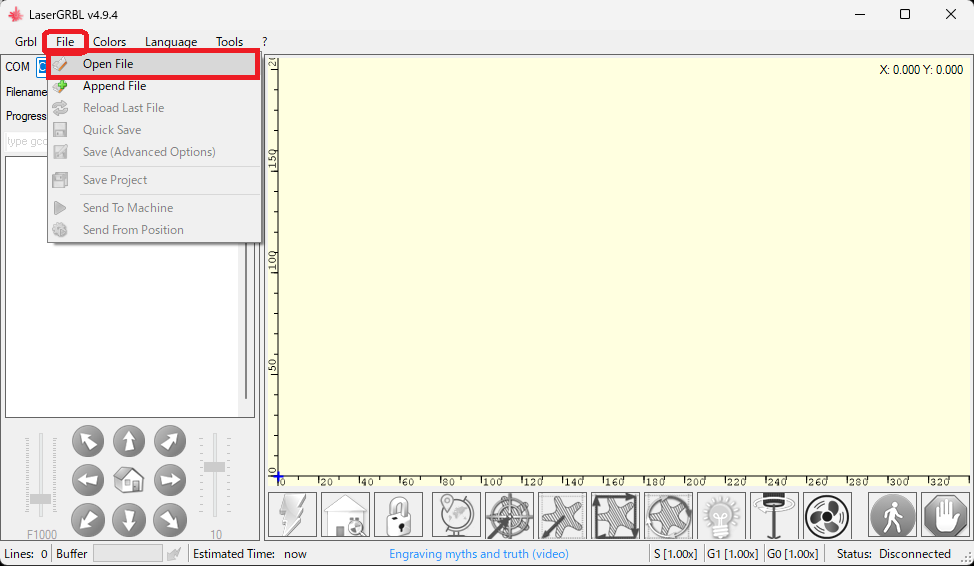This screenshot has width=974, height=566.
Task: Click the fan blower button
Action: coord(827,514)
